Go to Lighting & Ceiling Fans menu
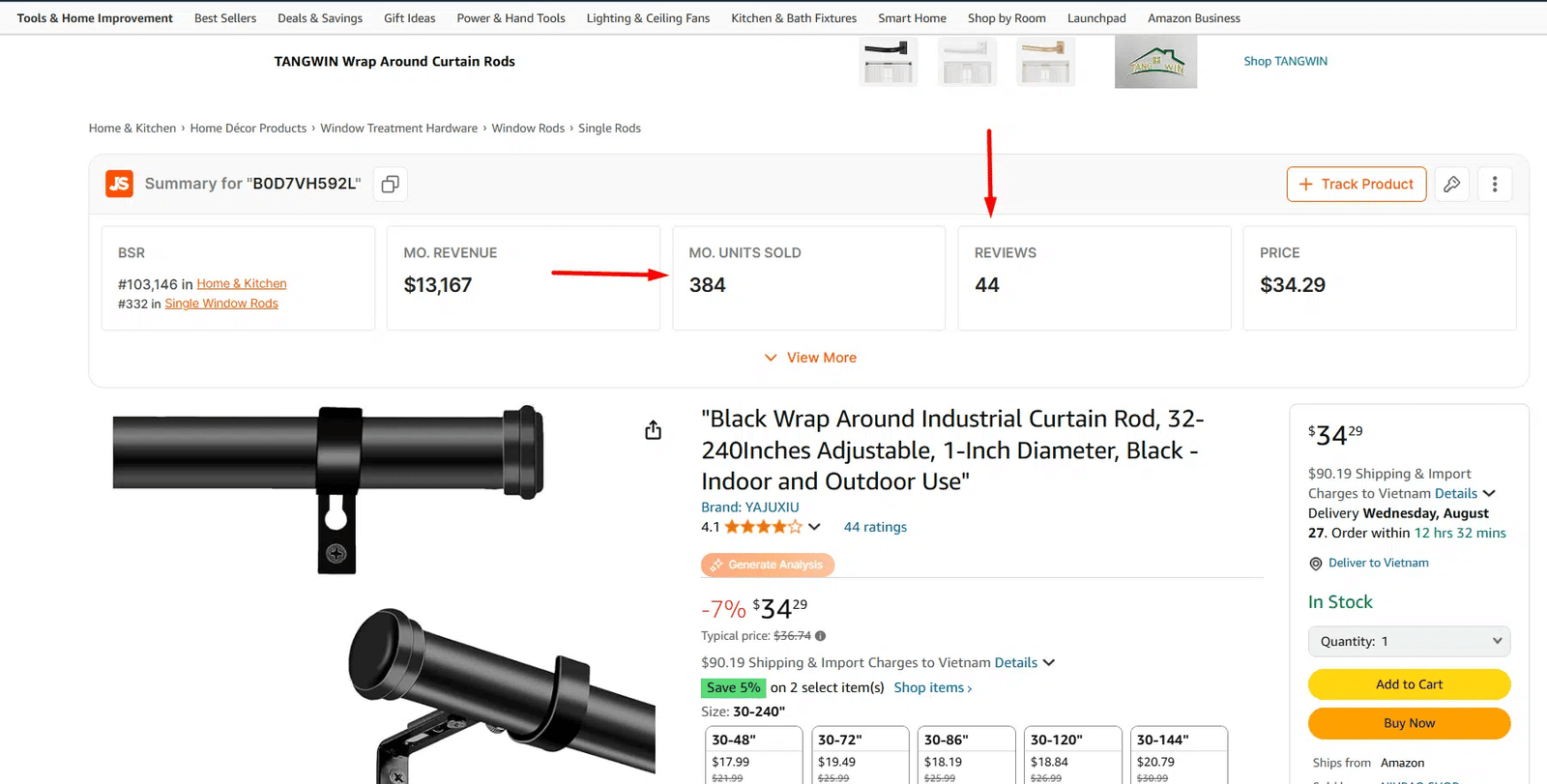 coord(648,18)
